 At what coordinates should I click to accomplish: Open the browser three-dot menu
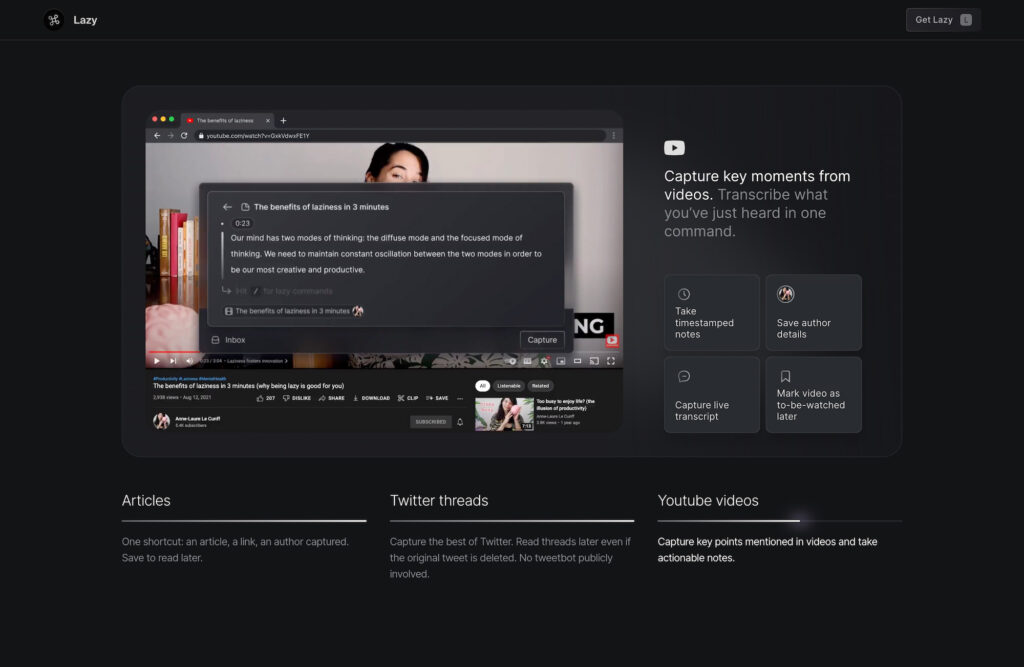click(613, 136)
